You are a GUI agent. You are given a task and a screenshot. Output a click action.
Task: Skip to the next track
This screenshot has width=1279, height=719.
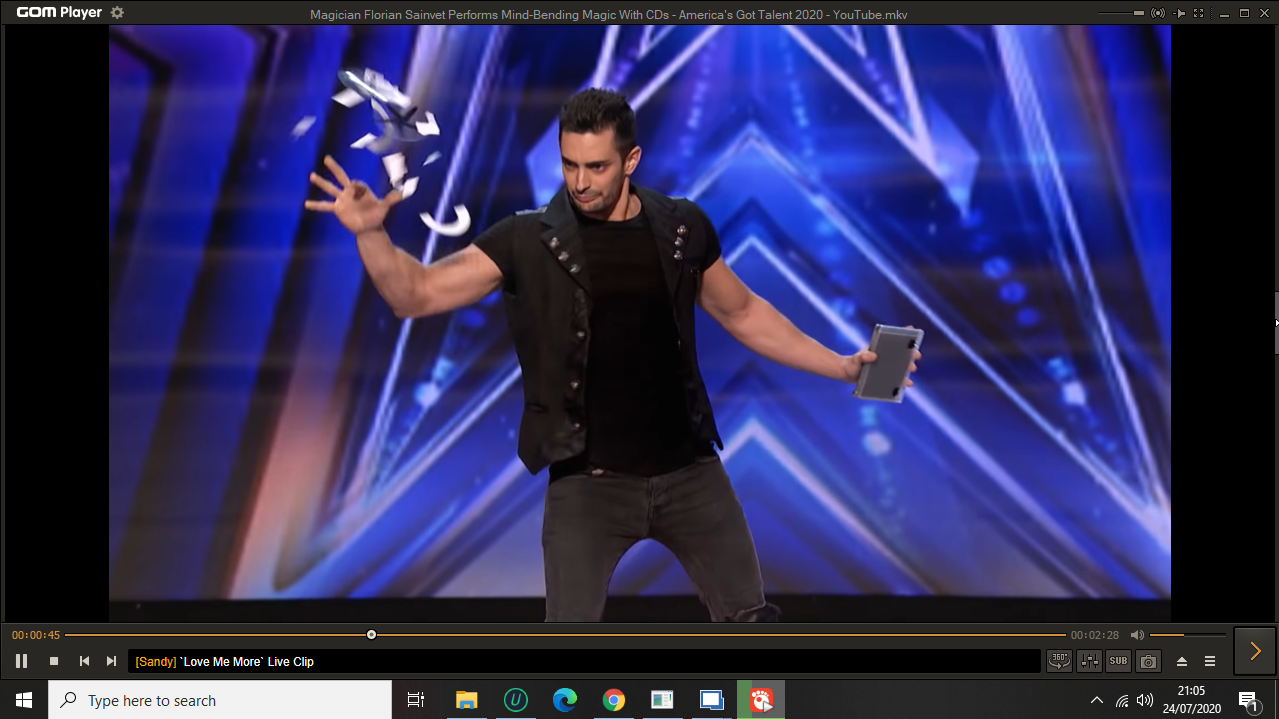click(x=111, y=661)
